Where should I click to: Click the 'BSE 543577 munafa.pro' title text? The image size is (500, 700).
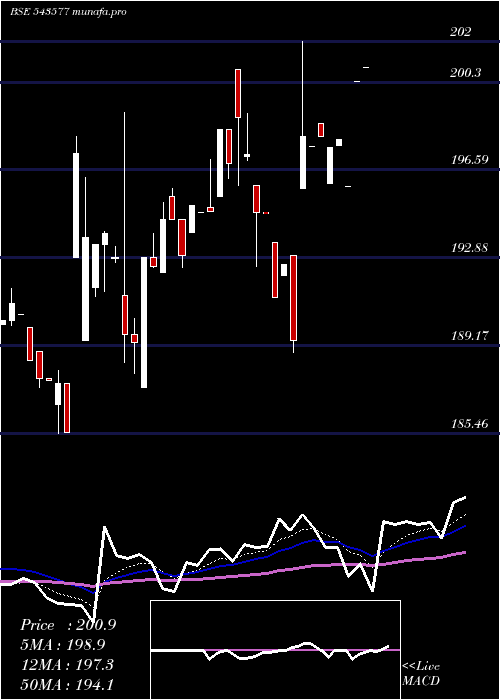[x=68, y=12]
